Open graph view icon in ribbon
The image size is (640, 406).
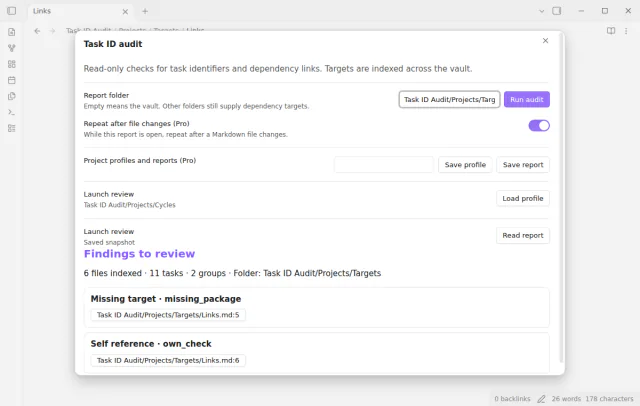click(12, 48)
